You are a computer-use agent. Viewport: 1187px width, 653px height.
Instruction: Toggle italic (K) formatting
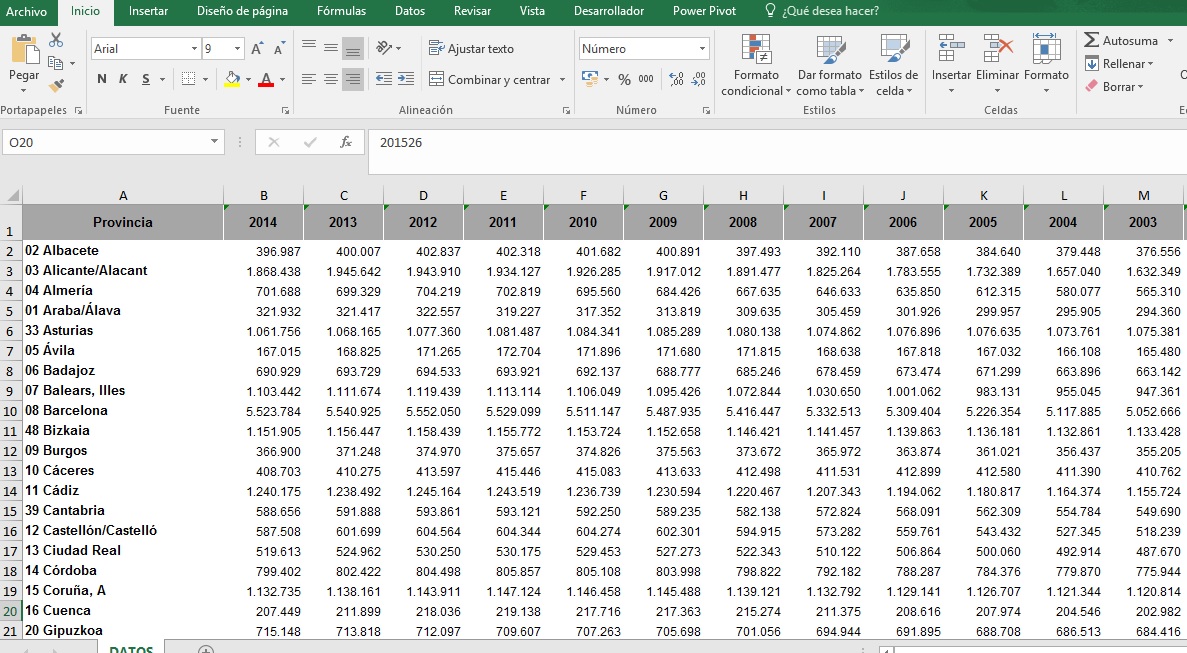[123, 79]
